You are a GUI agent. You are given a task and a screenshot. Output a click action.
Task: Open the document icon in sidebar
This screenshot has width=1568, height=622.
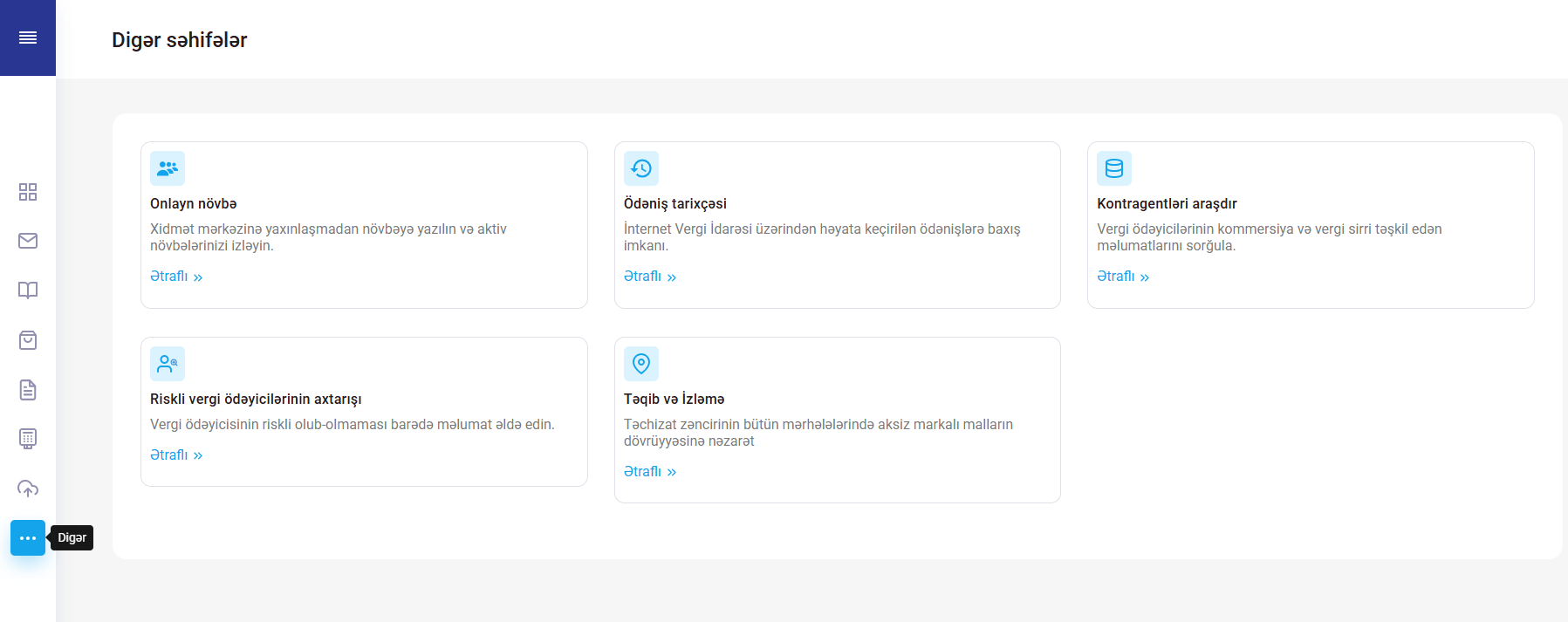click(28, 390)
